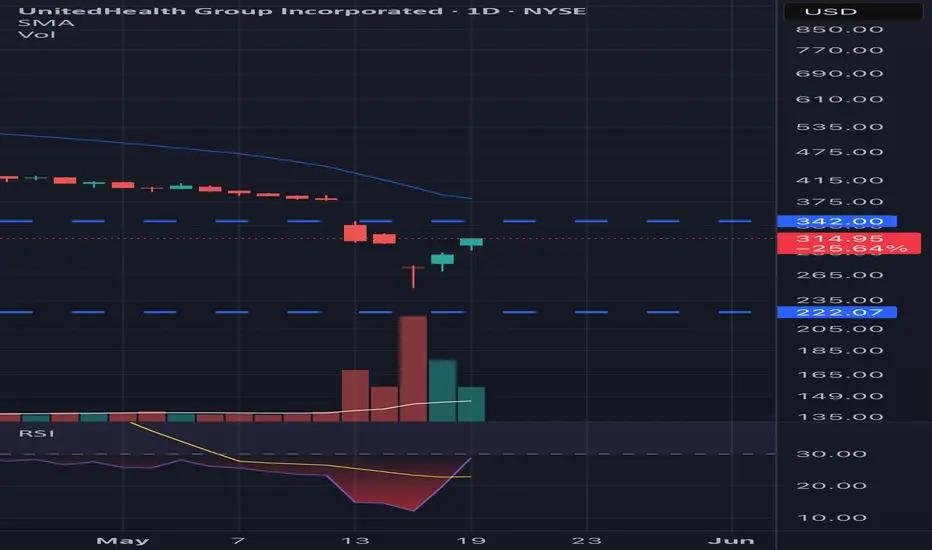Click the May date label
The height and width of the screenshot is (550, 932).
122,540
